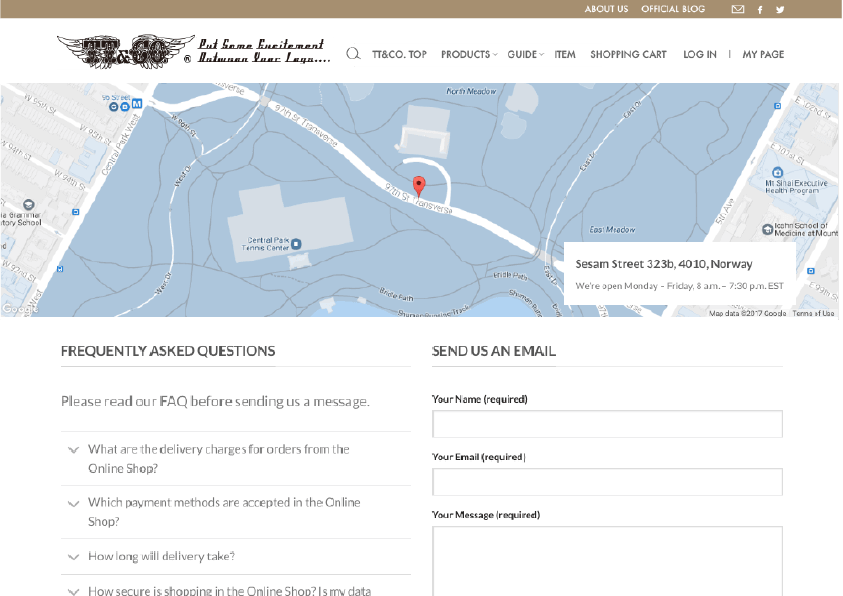This screenshot has height=596, width=843.
Task: Open the PRODUCTS dropdown menu
Action: (469, 54)
